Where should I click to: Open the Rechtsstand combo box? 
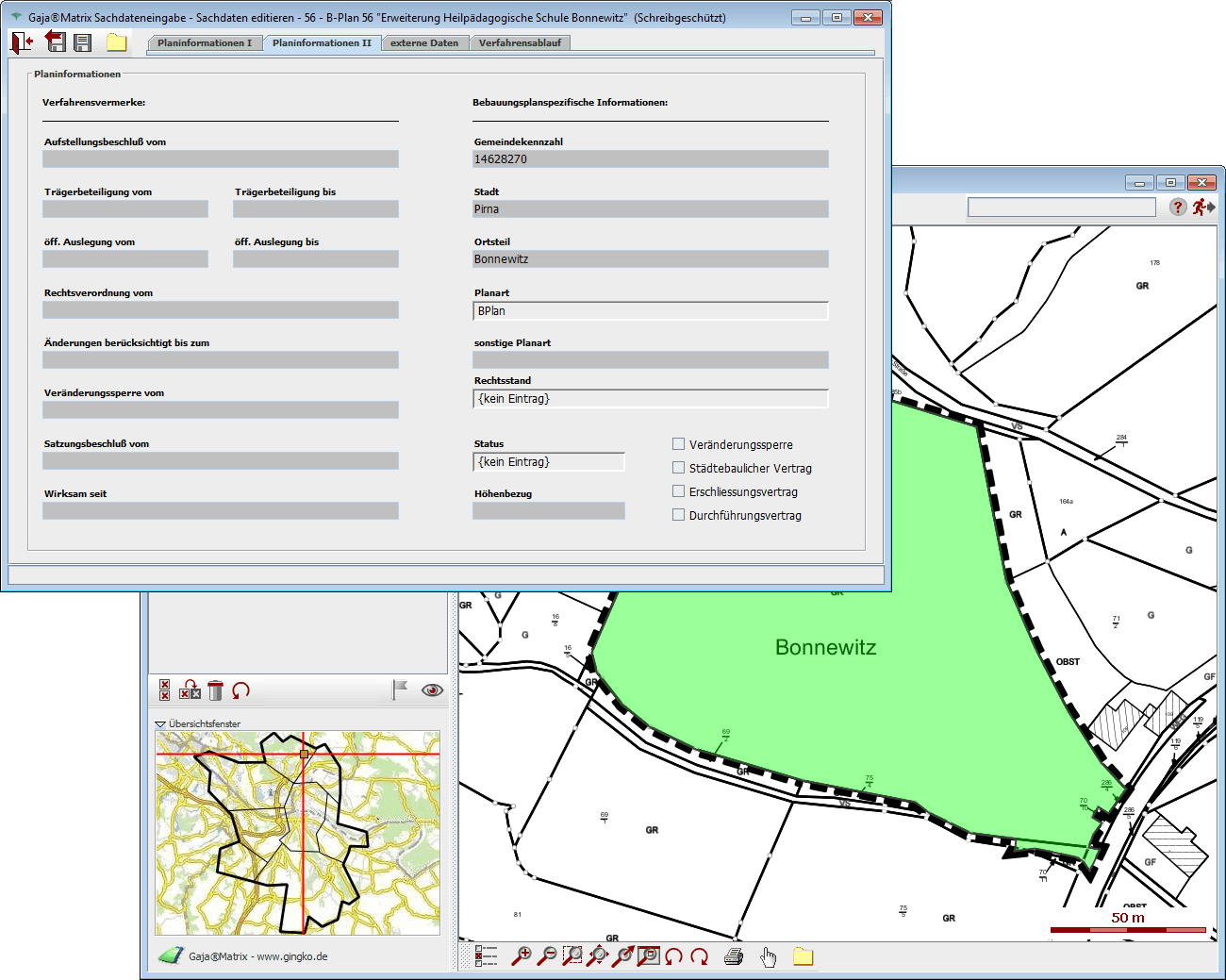click(x=650, y=399)
